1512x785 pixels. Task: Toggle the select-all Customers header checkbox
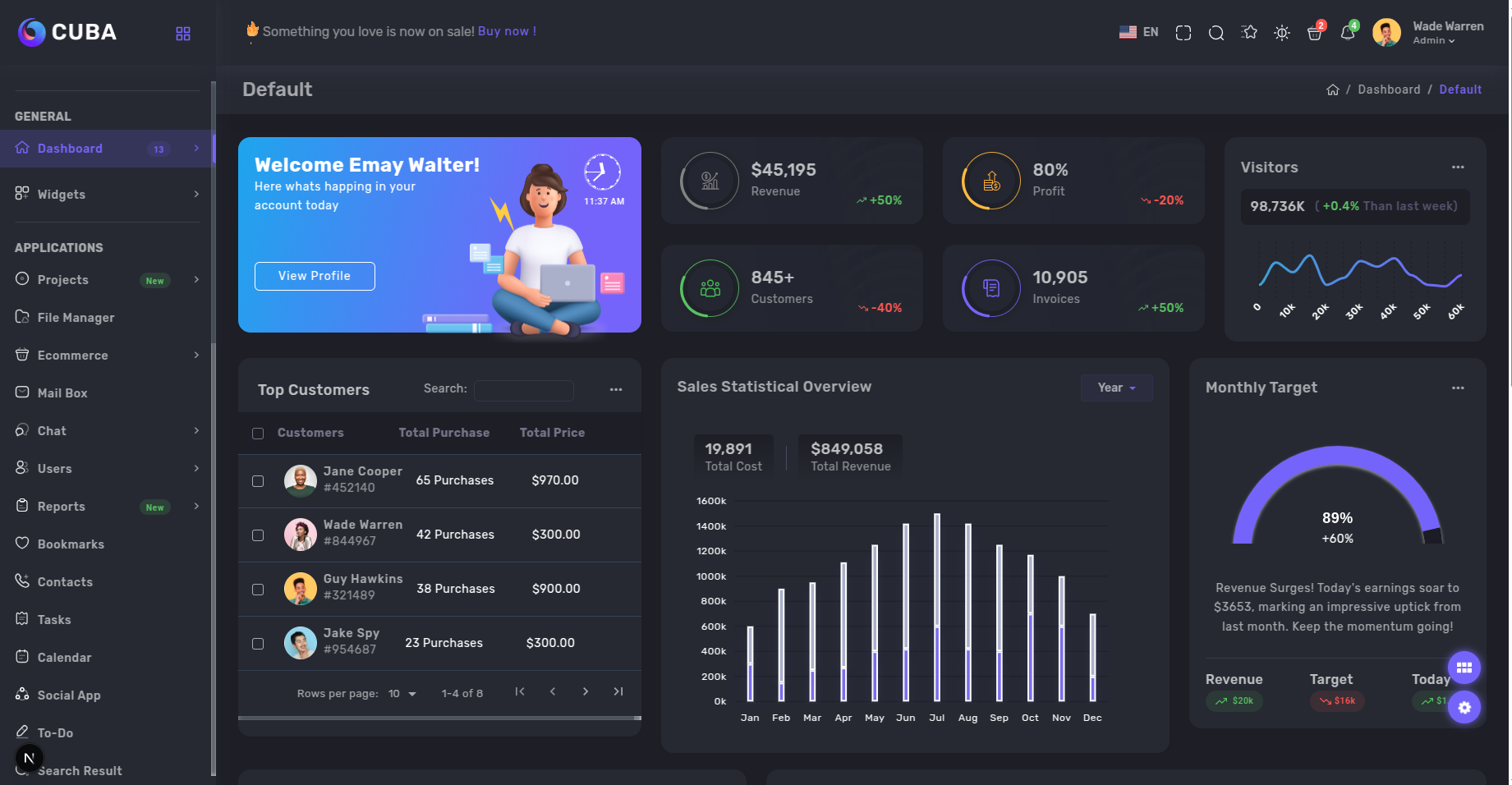258,434
